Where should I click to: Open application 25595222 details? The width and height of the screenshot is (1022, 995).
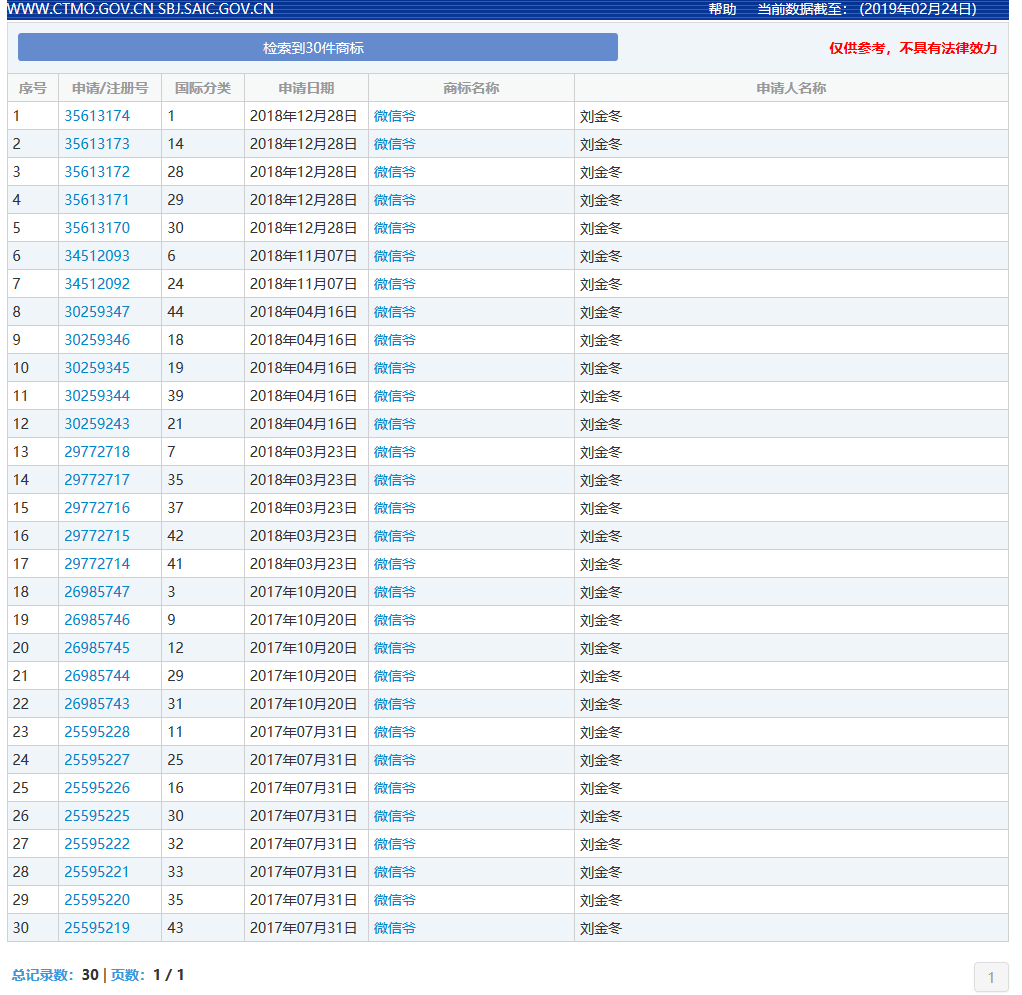tap(97, 844)
